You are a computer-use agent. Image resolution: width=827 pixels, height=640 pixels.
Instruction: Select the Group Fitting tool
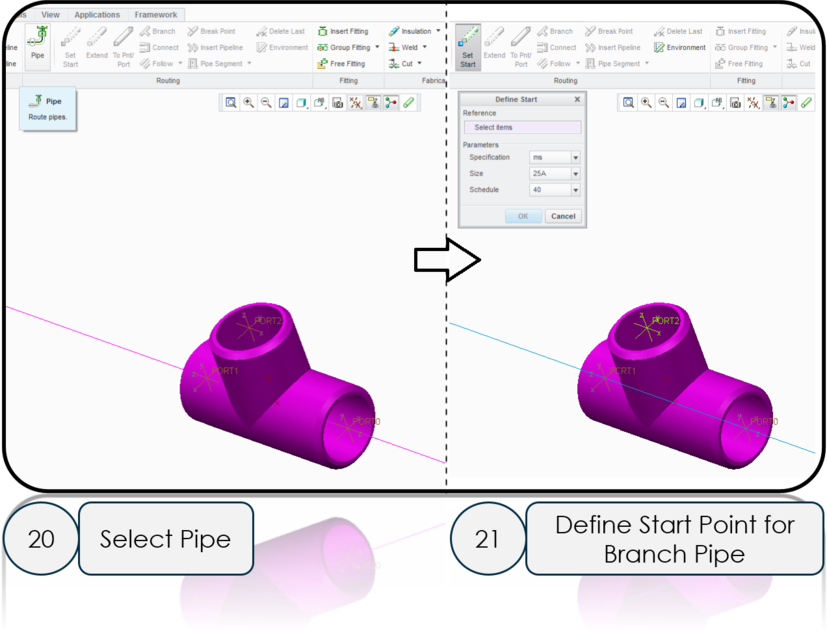pos(343,47)
